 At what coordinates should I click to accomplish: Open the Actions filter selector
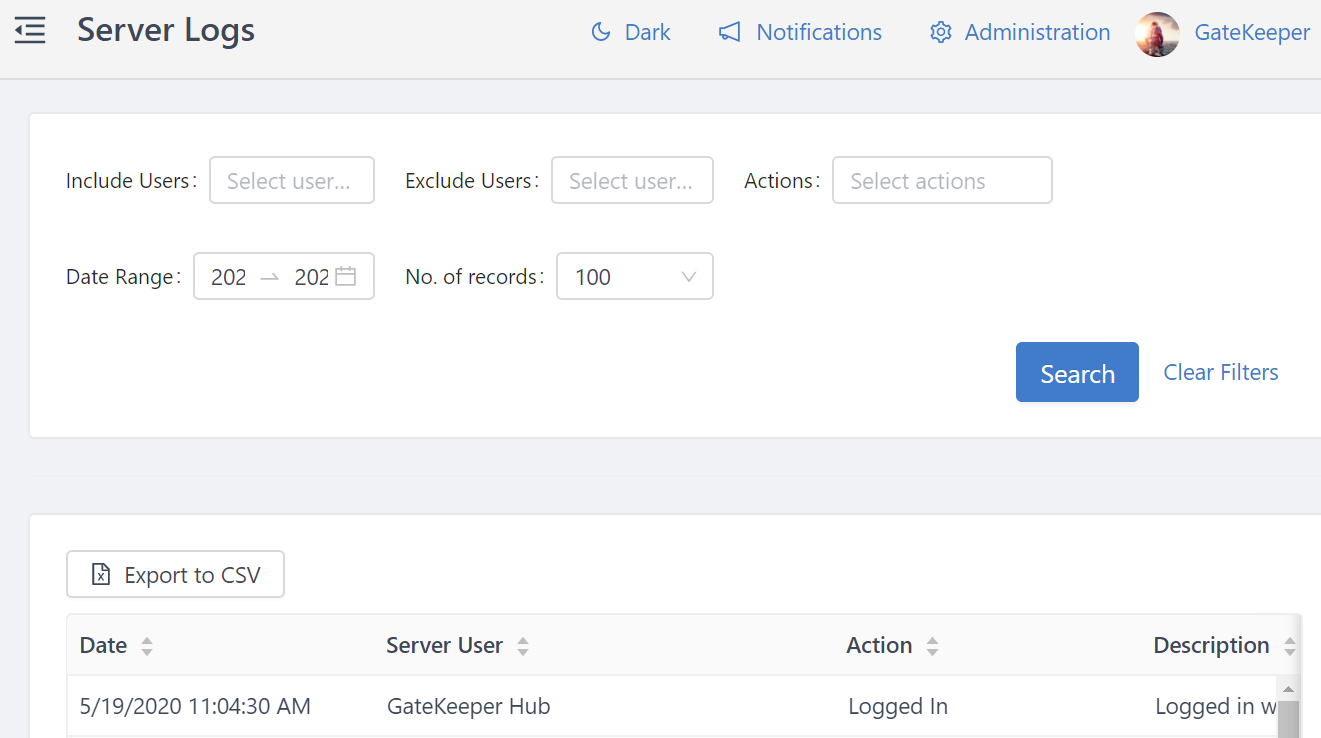click(x=941, y=181)
